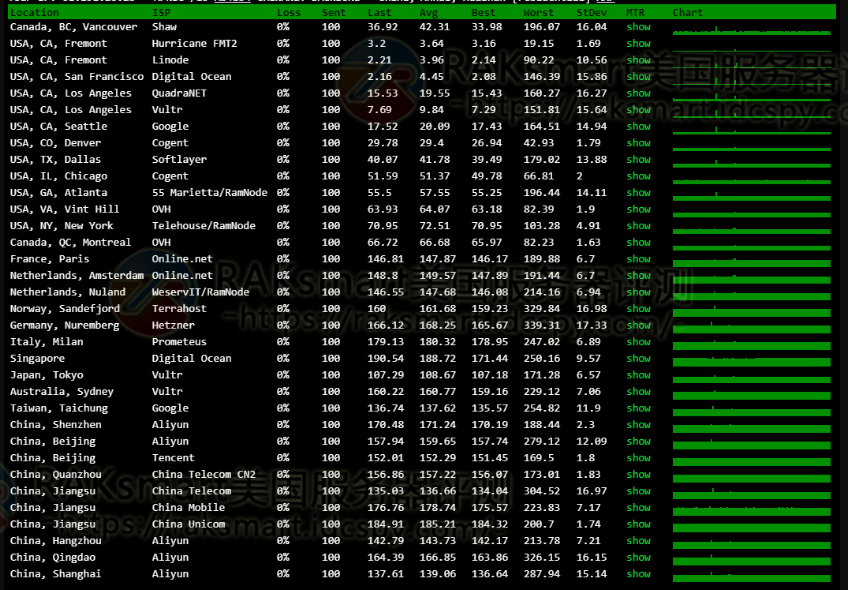
Task: Select the 'Terrahost' ISP cell
Action: tap(179, 309)
